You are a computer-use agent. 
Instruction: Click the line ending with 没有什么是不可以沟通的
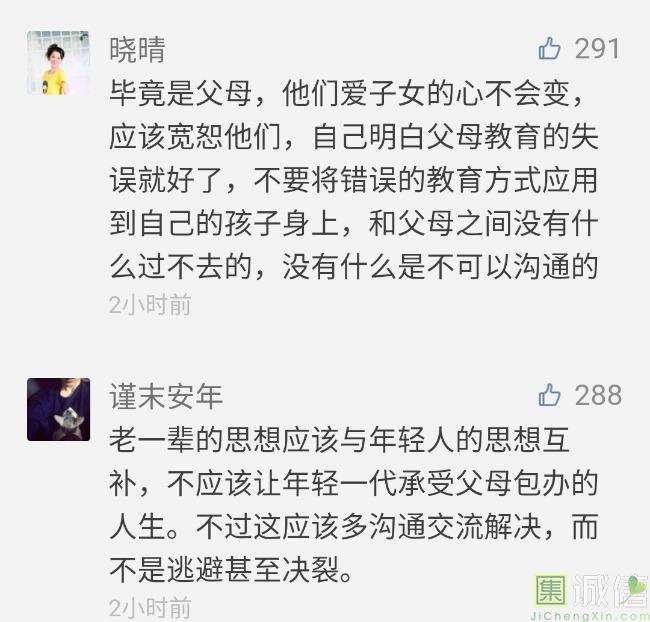tap(354, 267)
